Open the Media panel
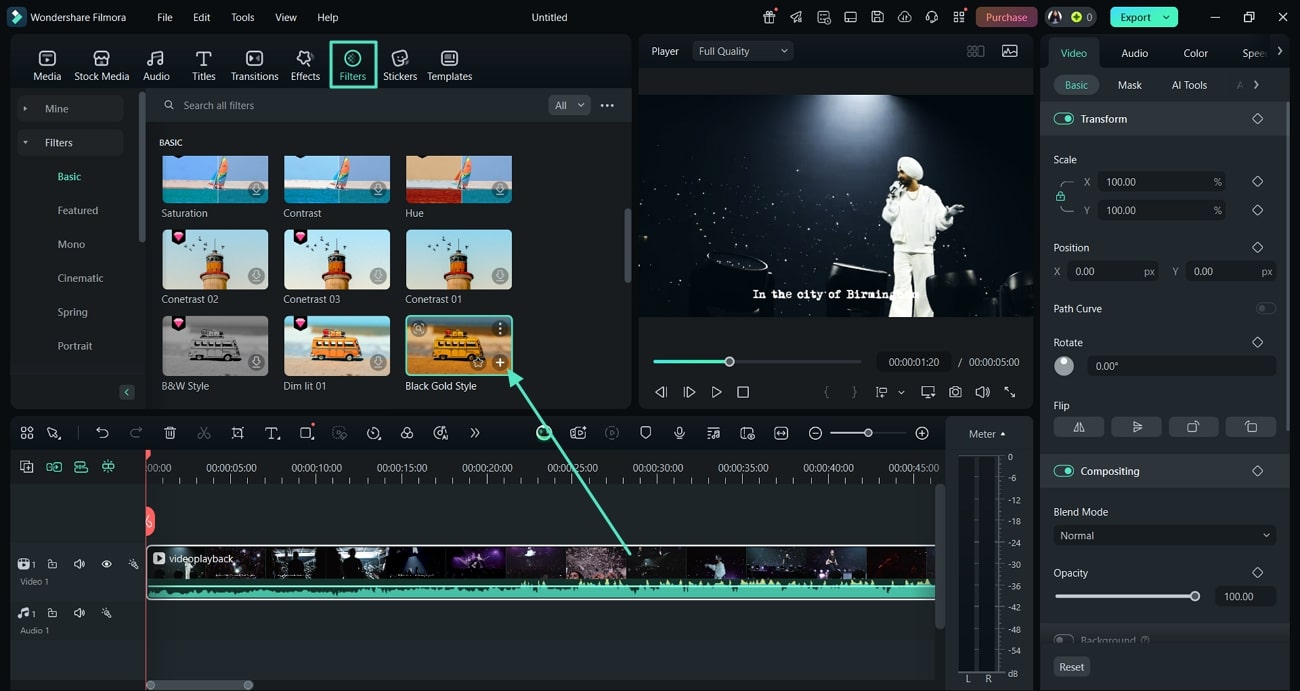This screenshot has width=1300, height=691. tap(47, 65)
